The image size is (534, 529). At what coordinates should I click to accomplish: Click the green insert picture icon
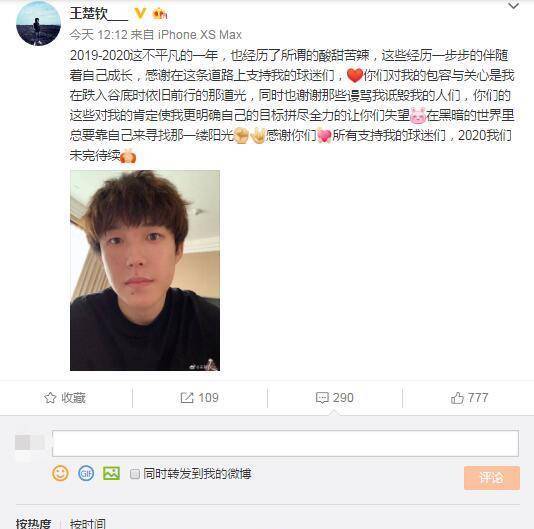[111, 473]
